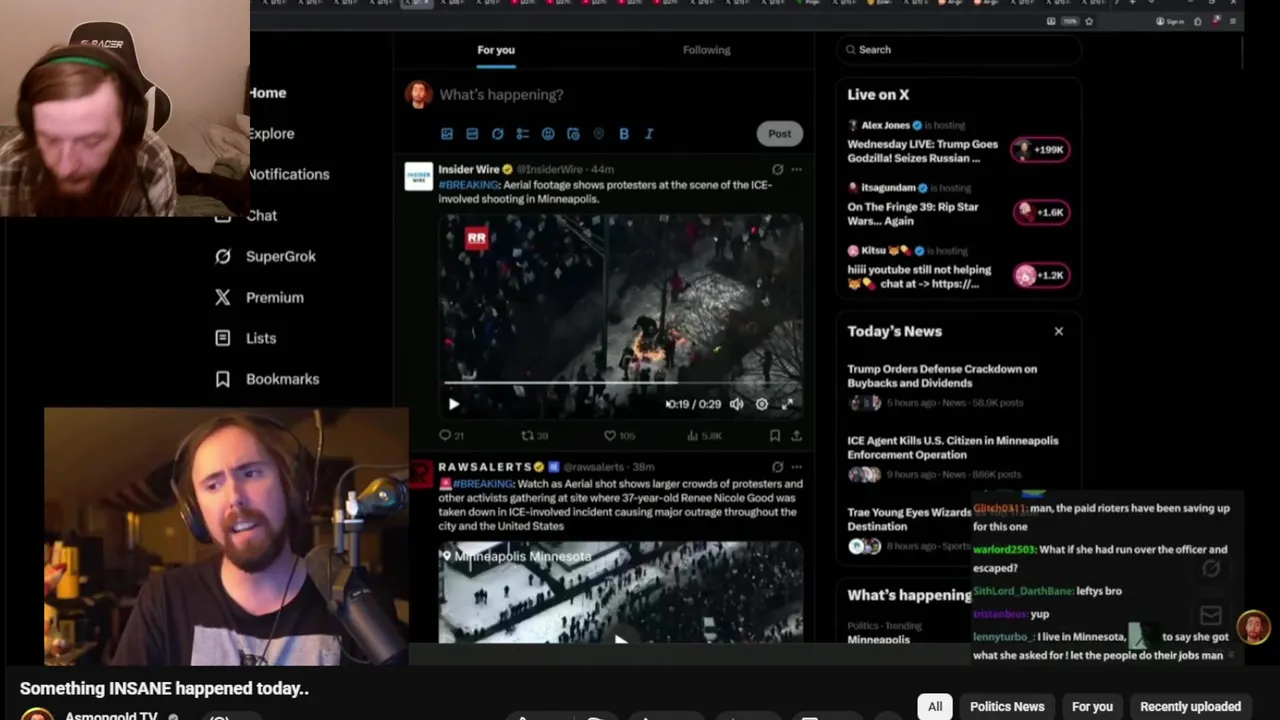Select the Politics News filter chip
Image resolution: width=1280 pixels, height=720 pixels.
click(x=1007, y=706)
